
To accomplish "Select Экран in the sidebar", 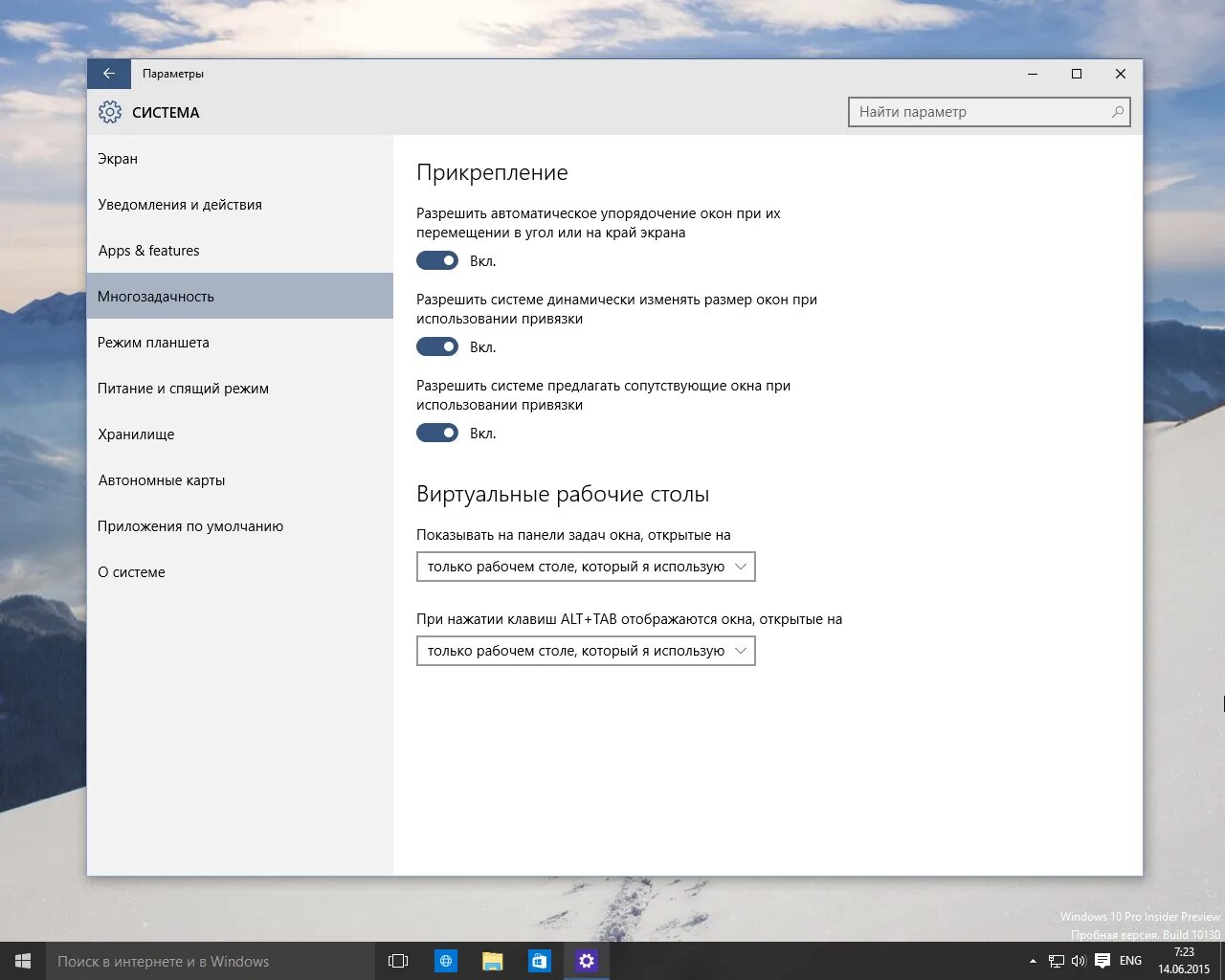I will [x=240, y=159].
